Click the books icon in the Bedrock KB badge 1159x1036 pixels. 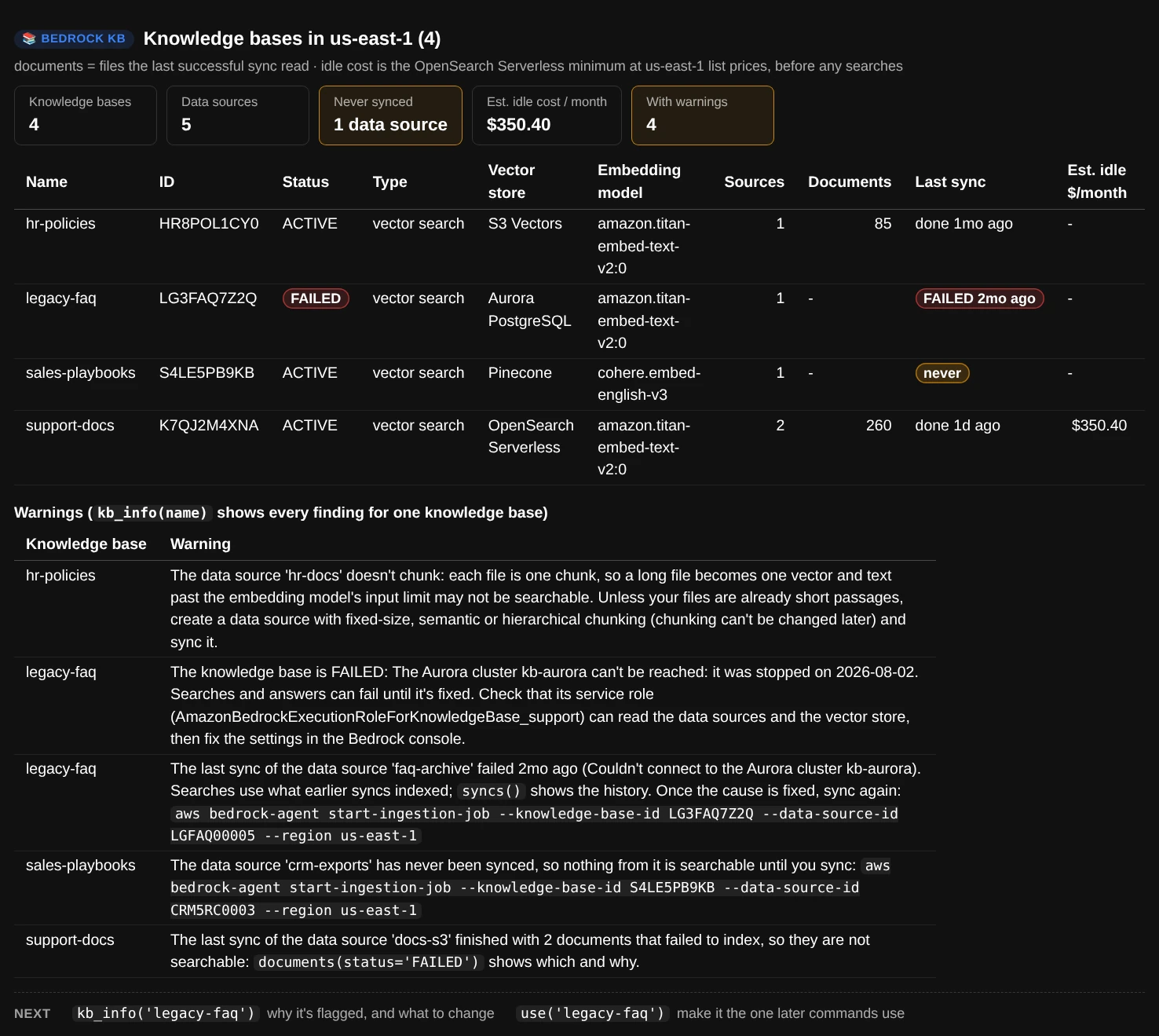point(29,38)
